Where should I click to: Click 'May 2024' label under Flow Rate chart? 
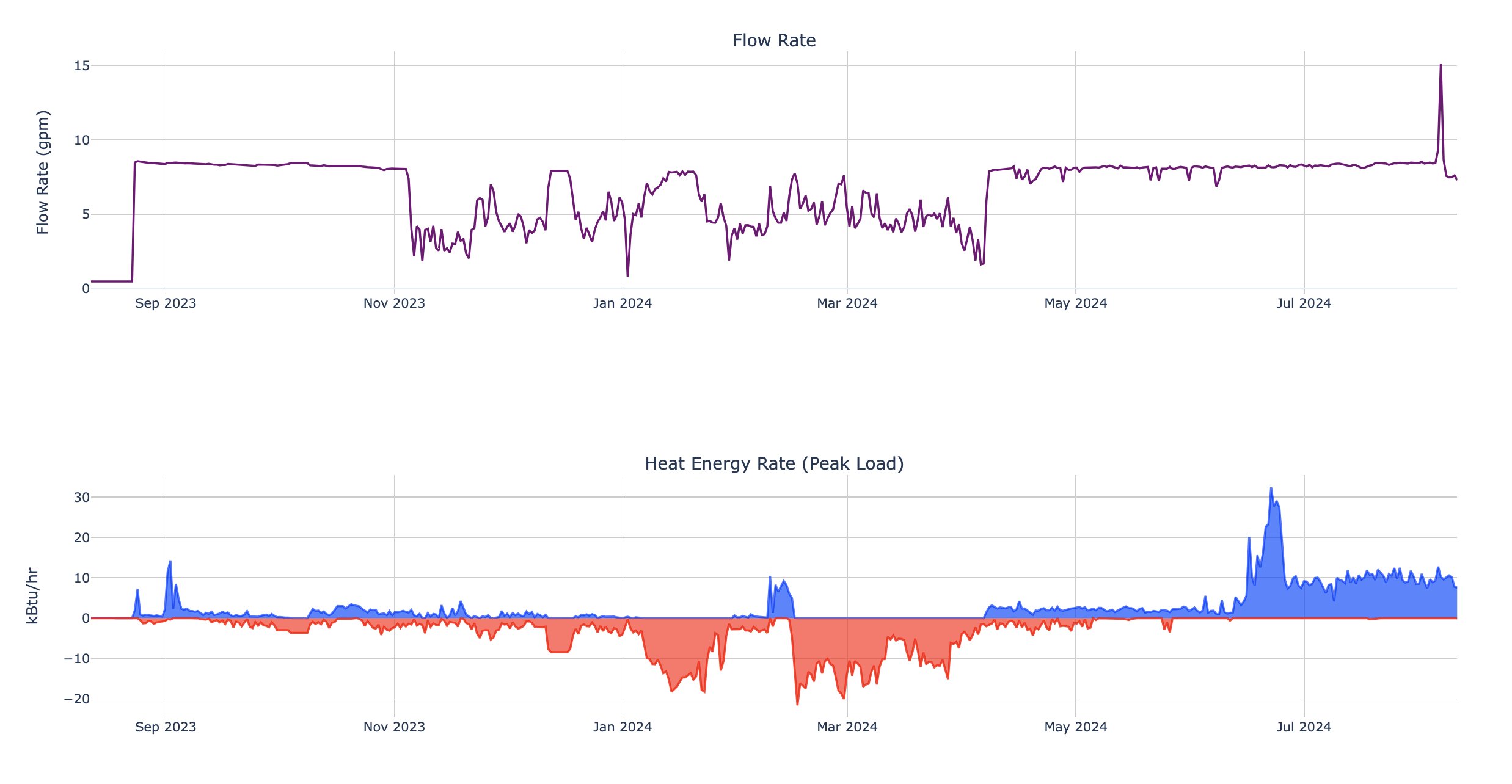[x=1075, y=303]
